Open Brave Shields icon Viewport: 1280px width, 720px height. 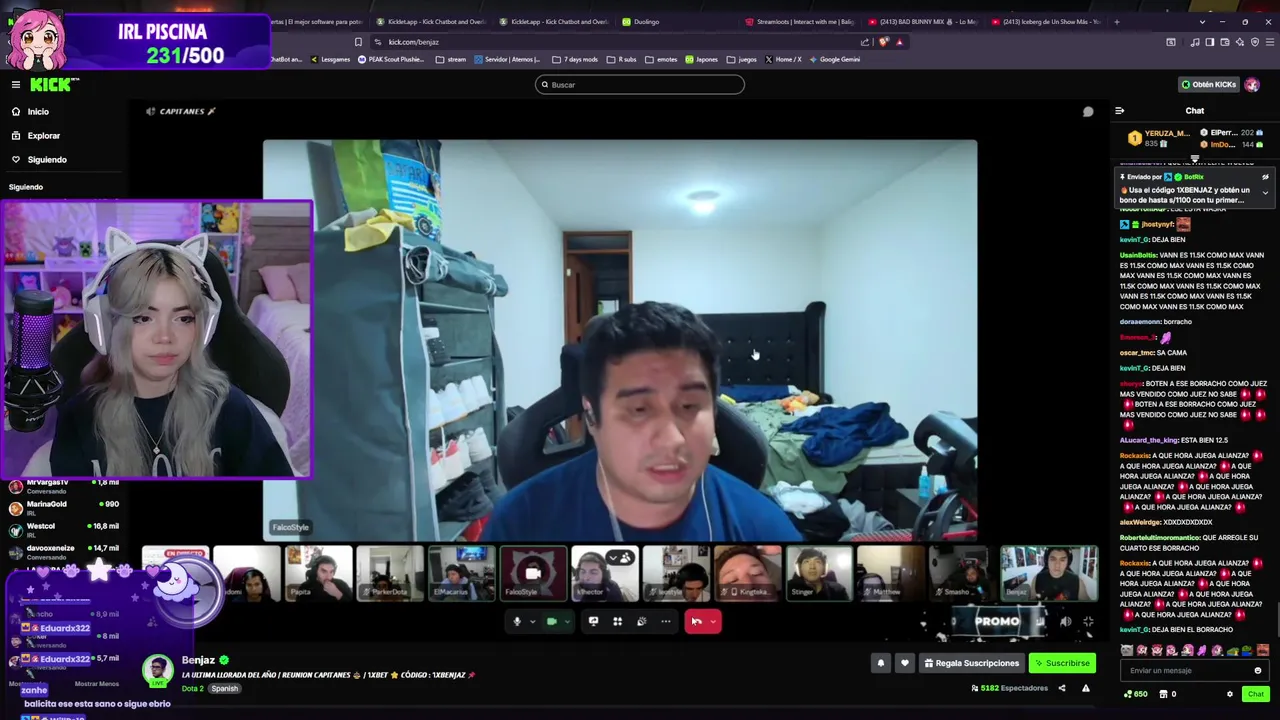[x=883, y=42]
